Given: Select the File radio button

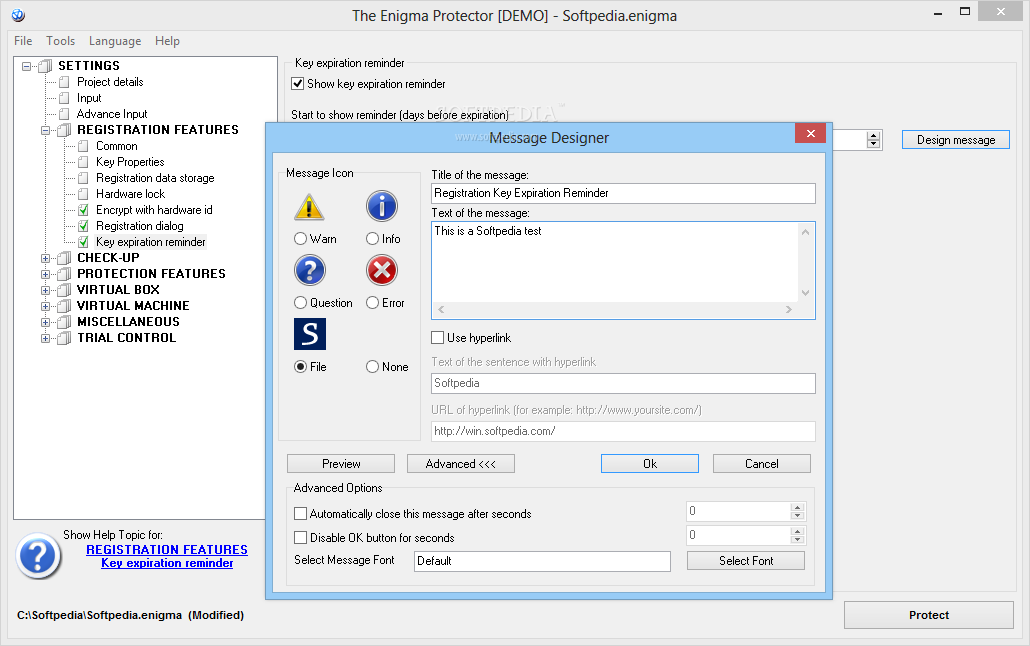Looking at the screenshot, I should [x=300, y=367].
